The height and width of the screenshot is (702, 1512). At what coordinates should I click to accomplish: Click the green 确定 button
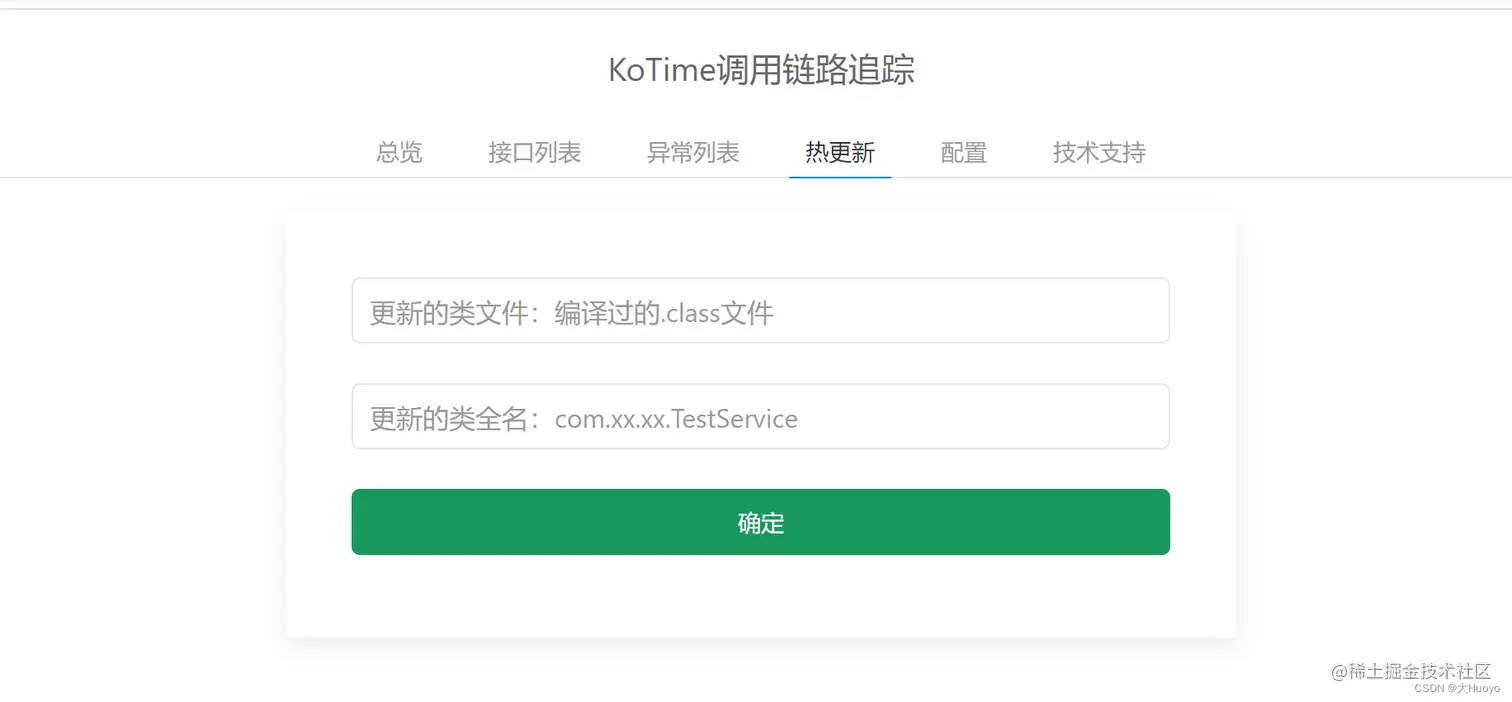tap(761, 522)
